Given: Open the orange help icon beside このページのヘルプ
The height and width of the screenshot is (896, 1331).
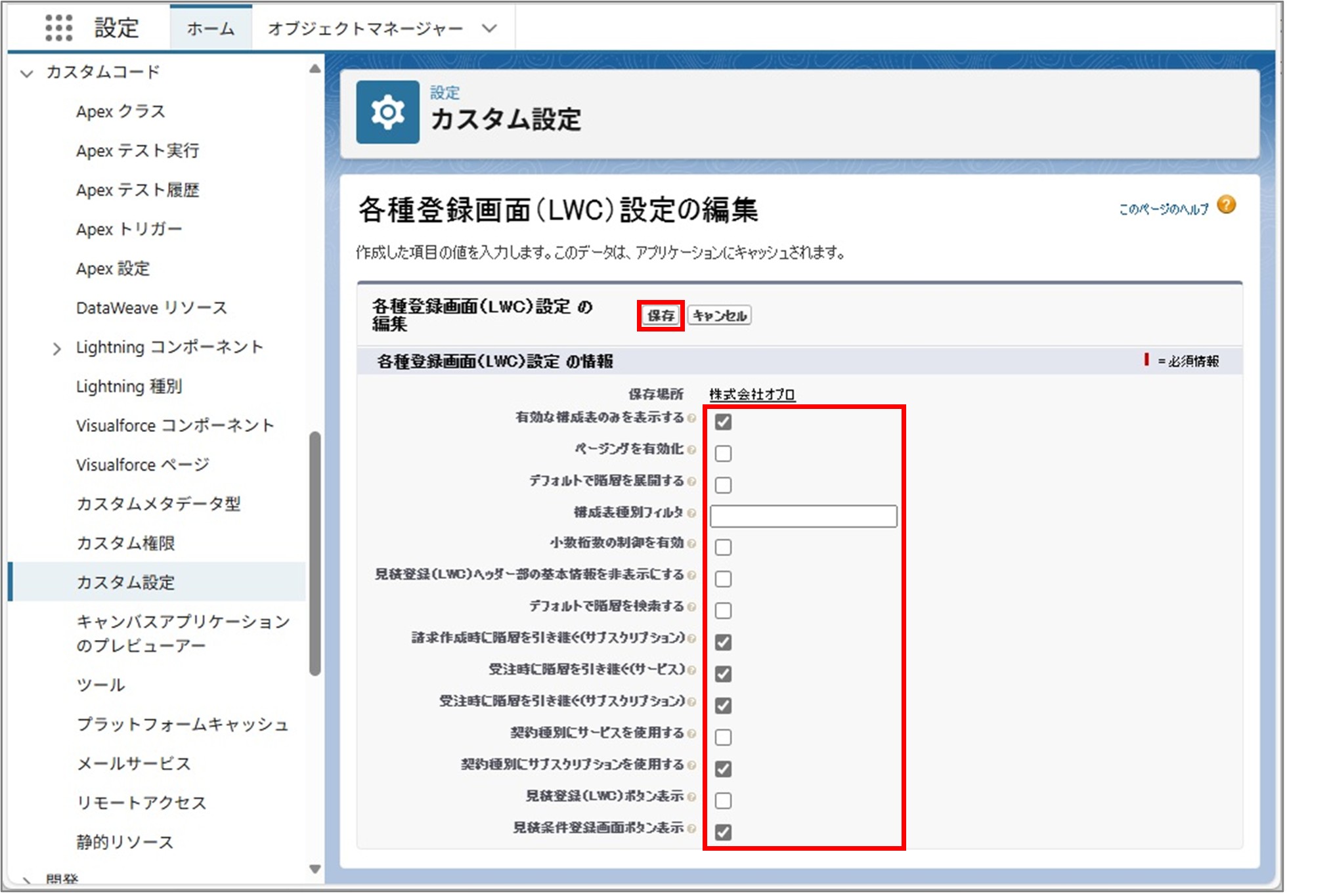Looking at the screenshot, I should coord(1225,206).
